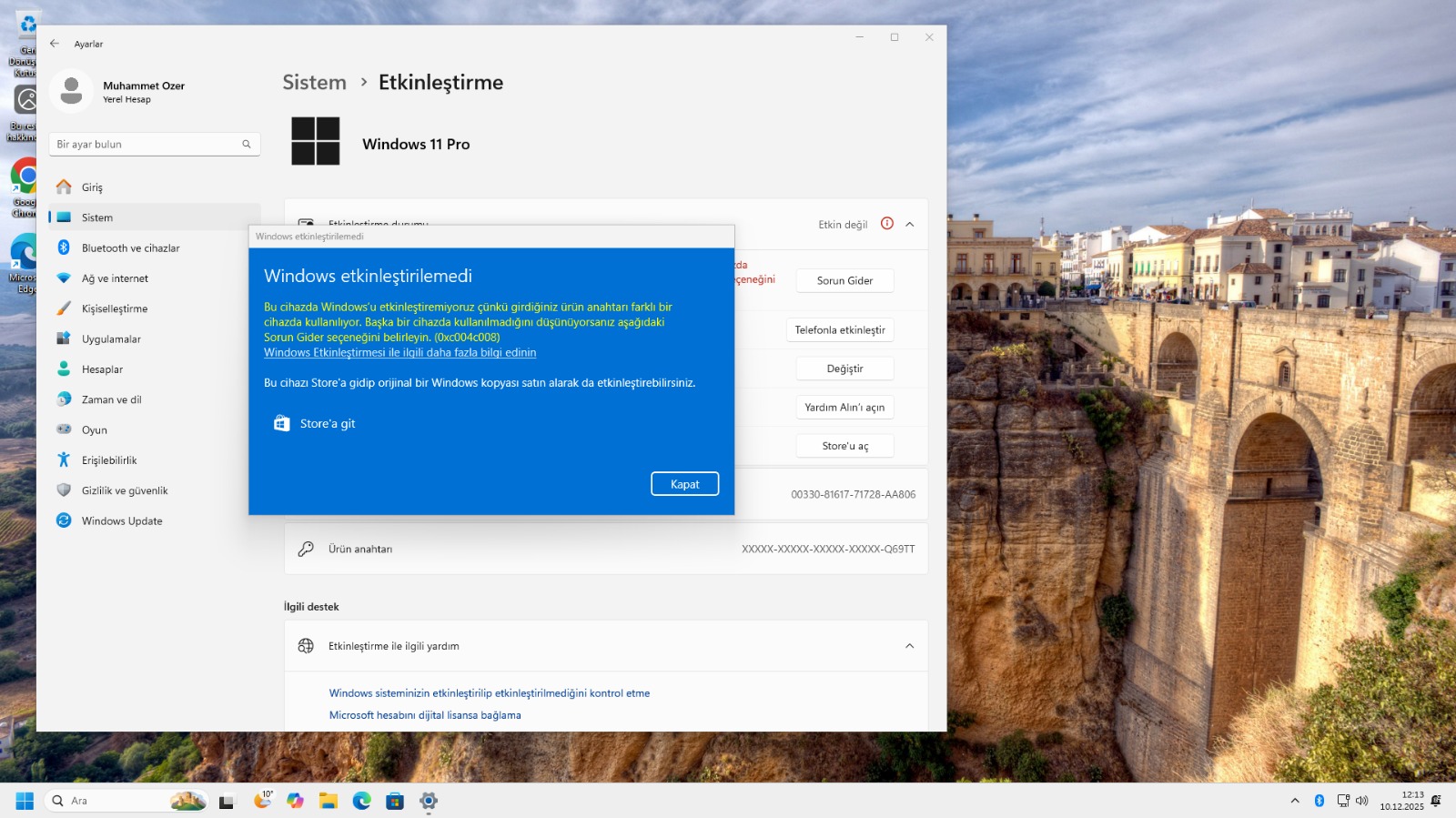1456x818 pixels.
Task: Click the Sistem breadcrumb link
Action: (x=314, y=82)
